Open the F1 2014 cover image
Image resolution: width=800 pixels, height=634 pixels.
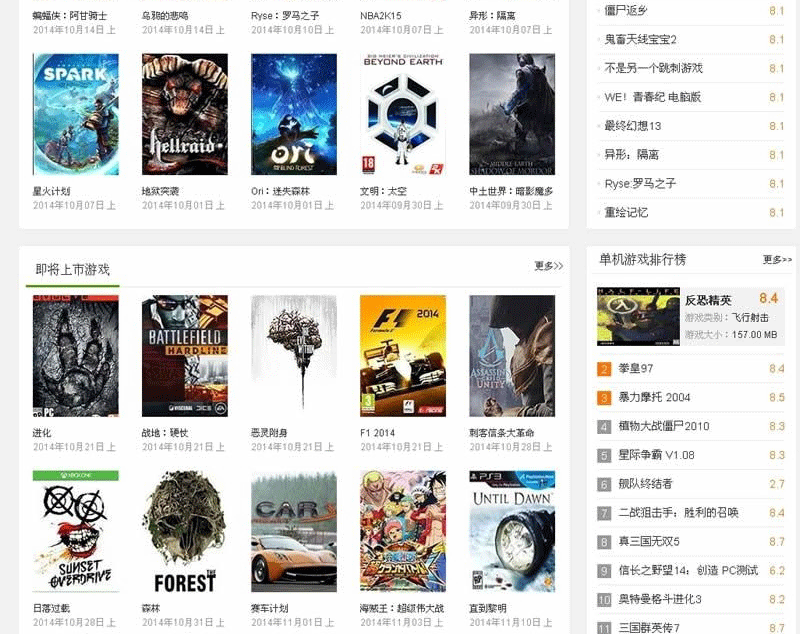[x=403, y=356]
